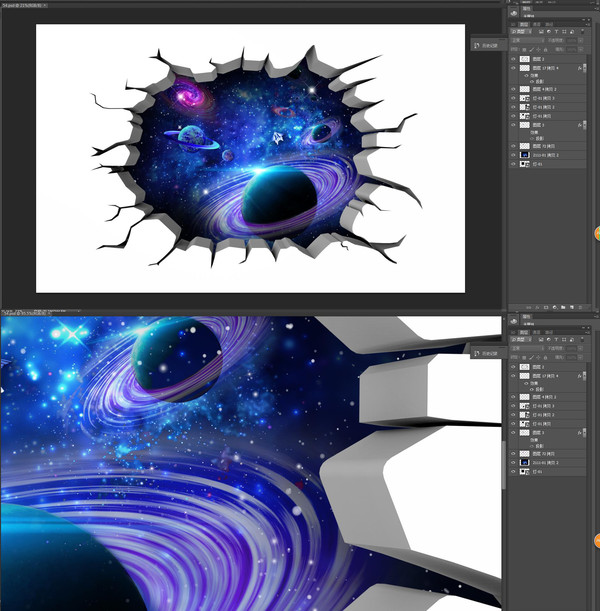The height and width of the screenshot is (611, 600).
Task: Click 图层 2 thumbnail in lower panel
Action: coord(524,367)
